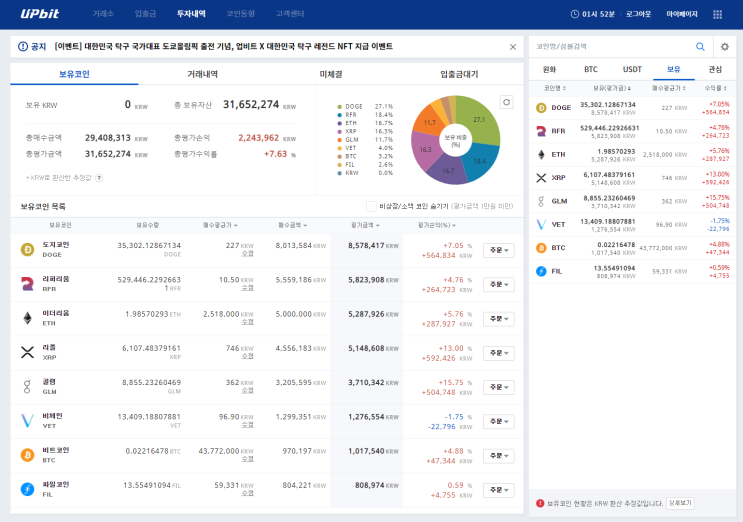Viewport: 743px width, 522px height.
Task: Select RFR icon in right sidebar
Action: coord(541,131)
